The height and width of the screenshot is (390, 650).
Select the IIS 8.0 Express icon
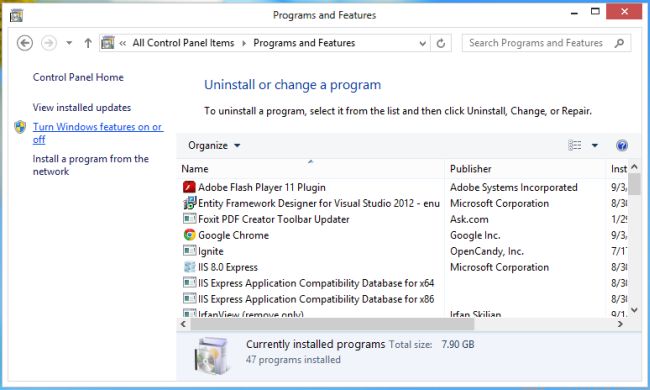pos(189,267)
